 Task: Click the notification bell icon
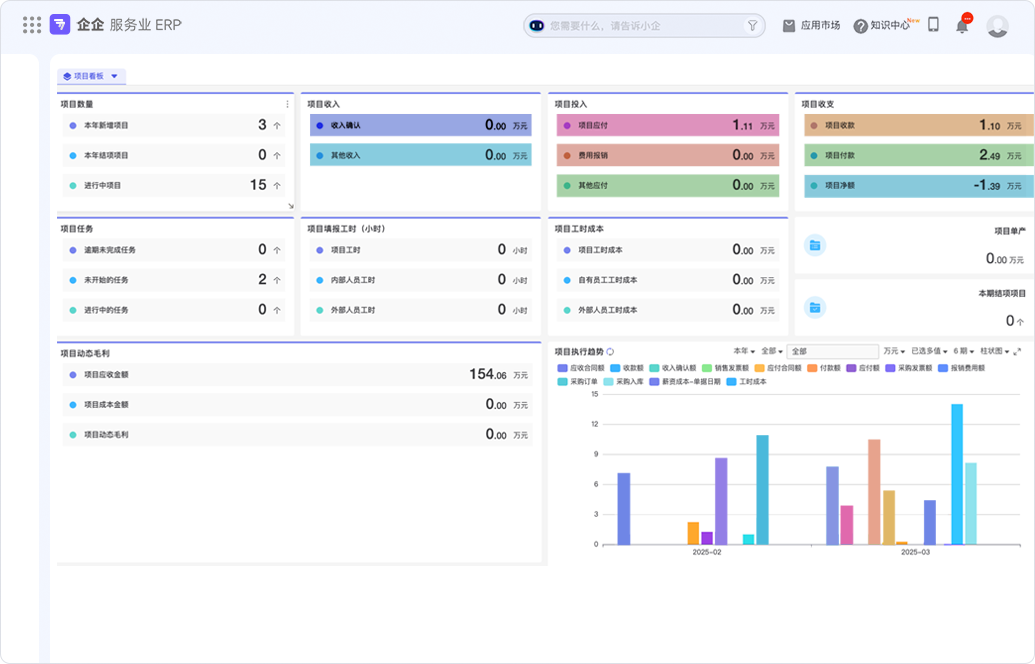coord(962,26)
